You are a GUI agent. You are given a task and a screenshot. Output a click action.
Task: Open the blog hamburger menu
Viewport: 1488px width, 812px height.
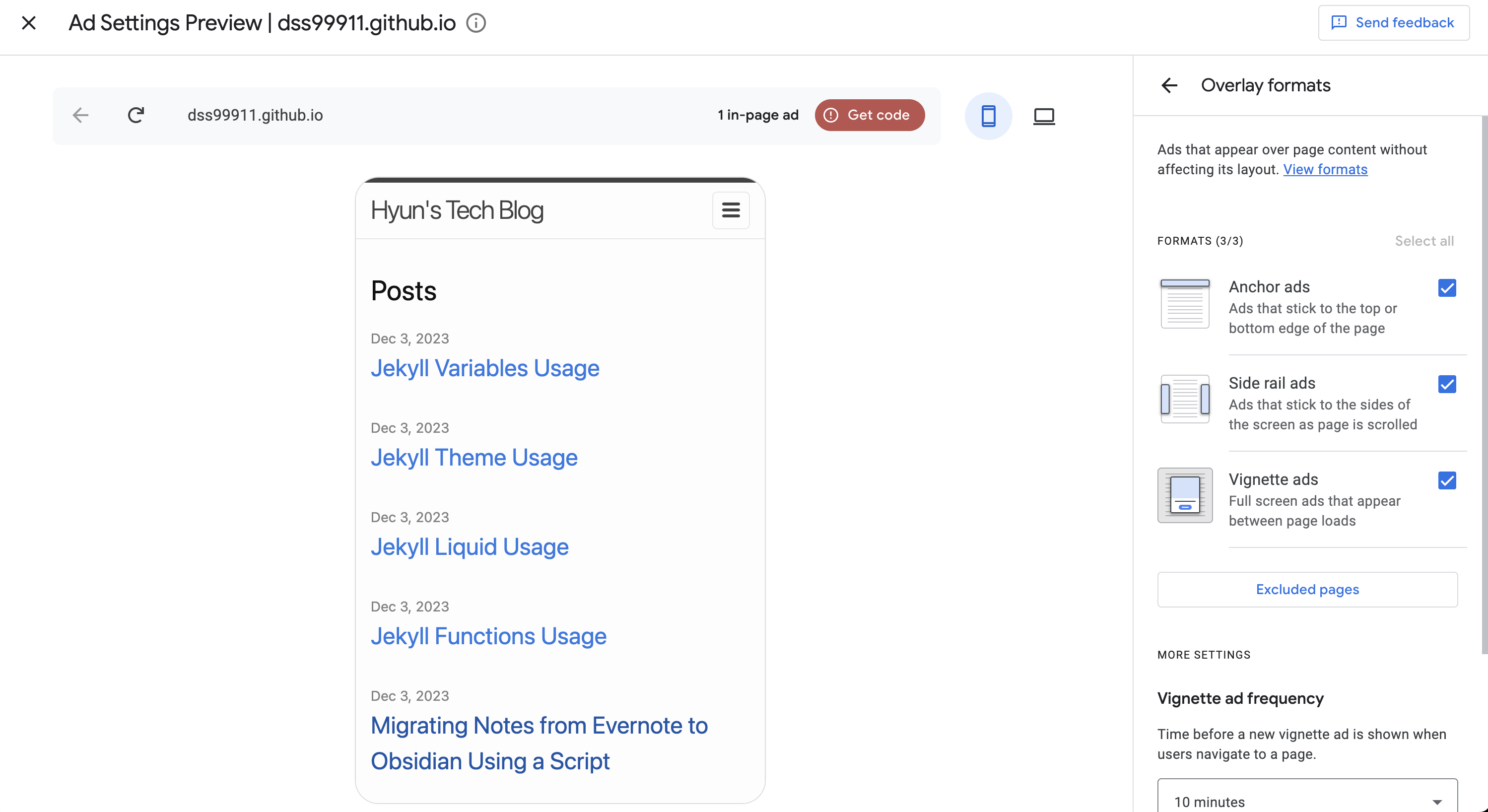click(730, 210)
